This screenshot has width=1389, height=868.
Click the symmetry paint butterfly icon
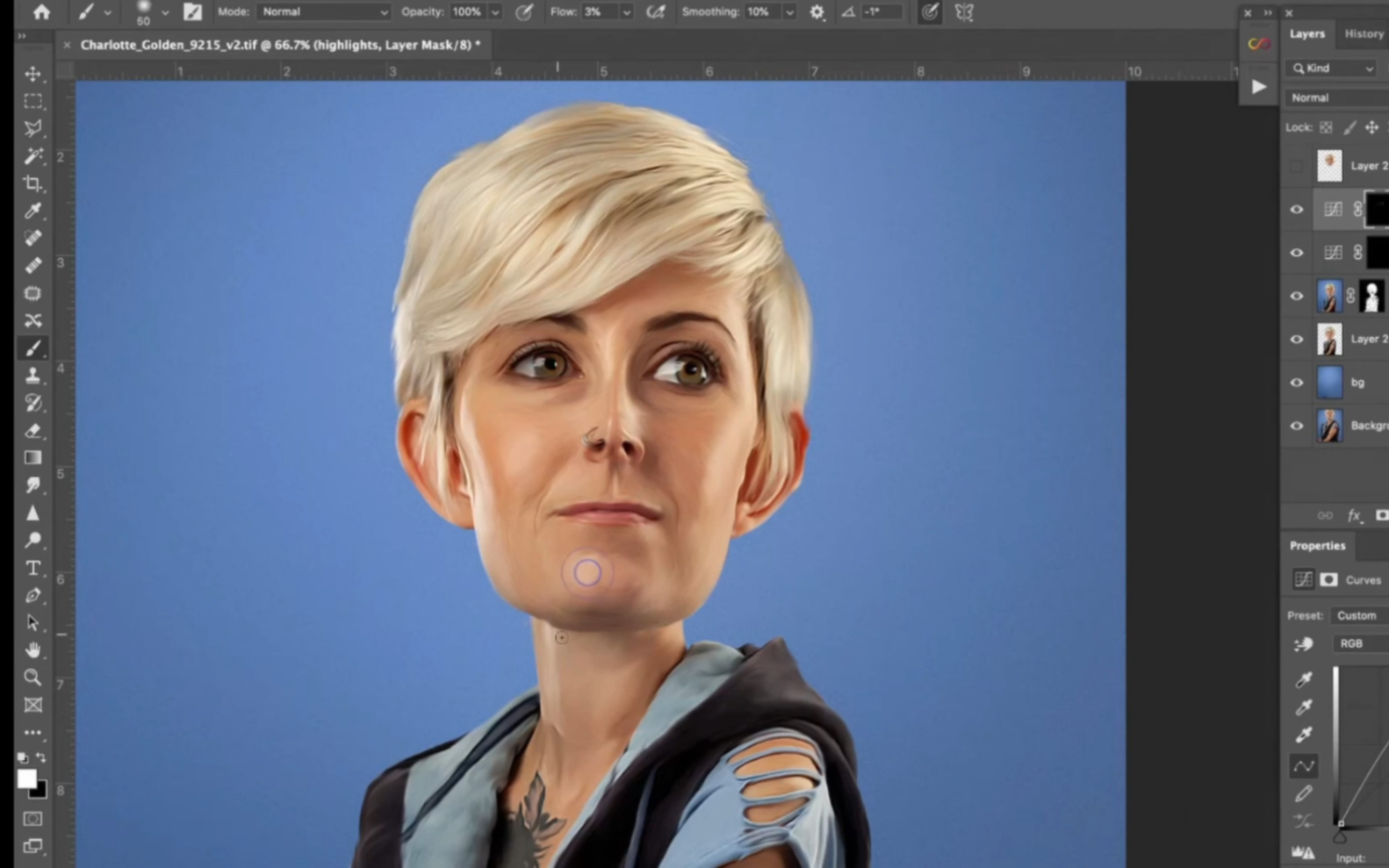(964, 12)
